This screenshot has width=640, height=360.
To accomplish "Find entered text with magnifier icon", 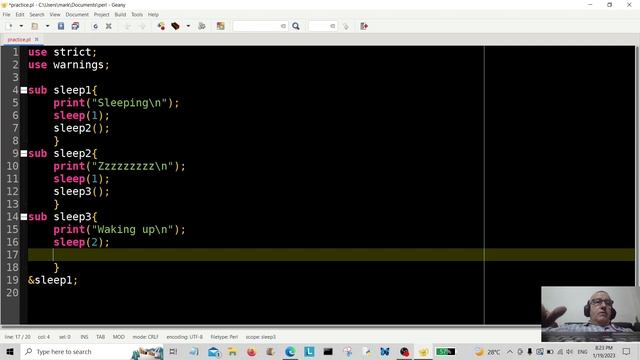I will [x=296, y=26].
